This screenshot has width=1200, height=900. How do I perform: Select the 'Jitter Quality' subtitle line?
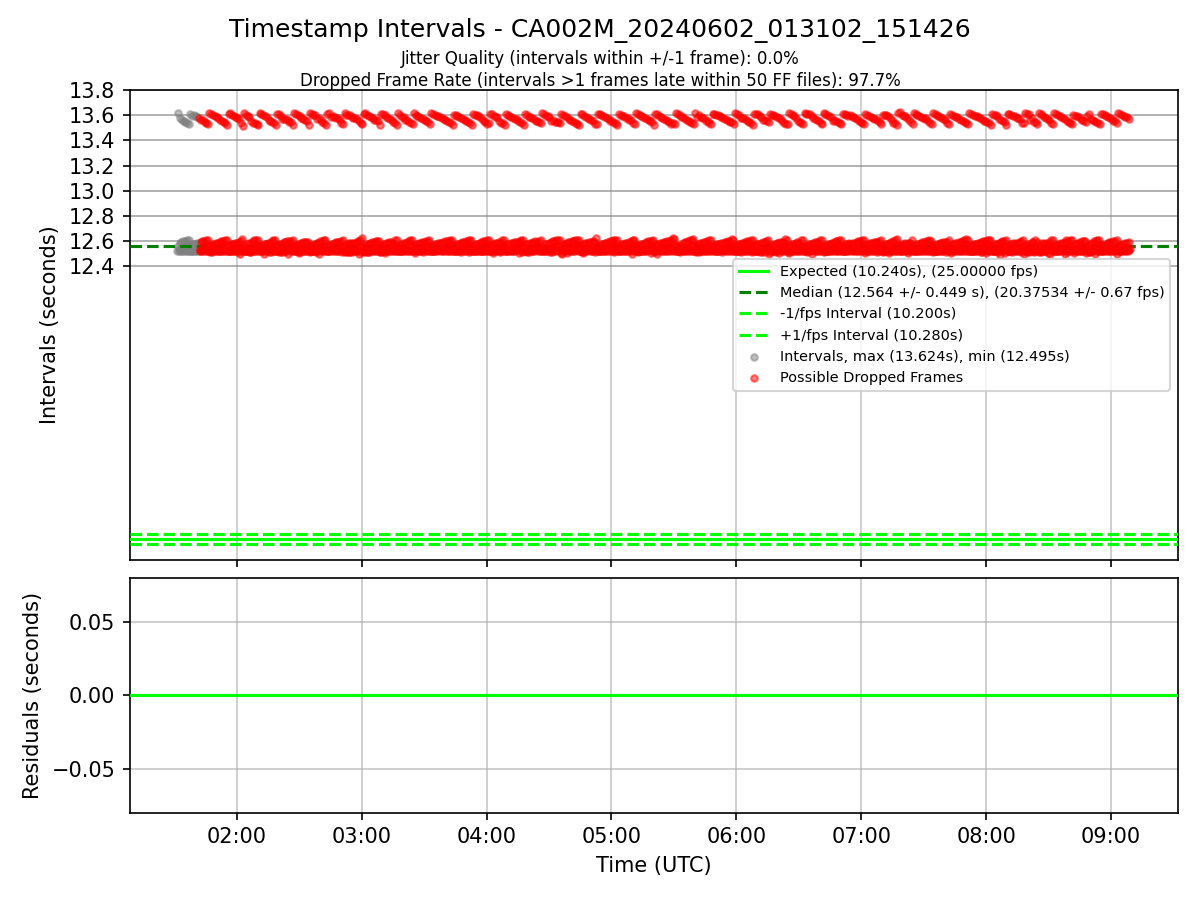click(x=599, y=58)
